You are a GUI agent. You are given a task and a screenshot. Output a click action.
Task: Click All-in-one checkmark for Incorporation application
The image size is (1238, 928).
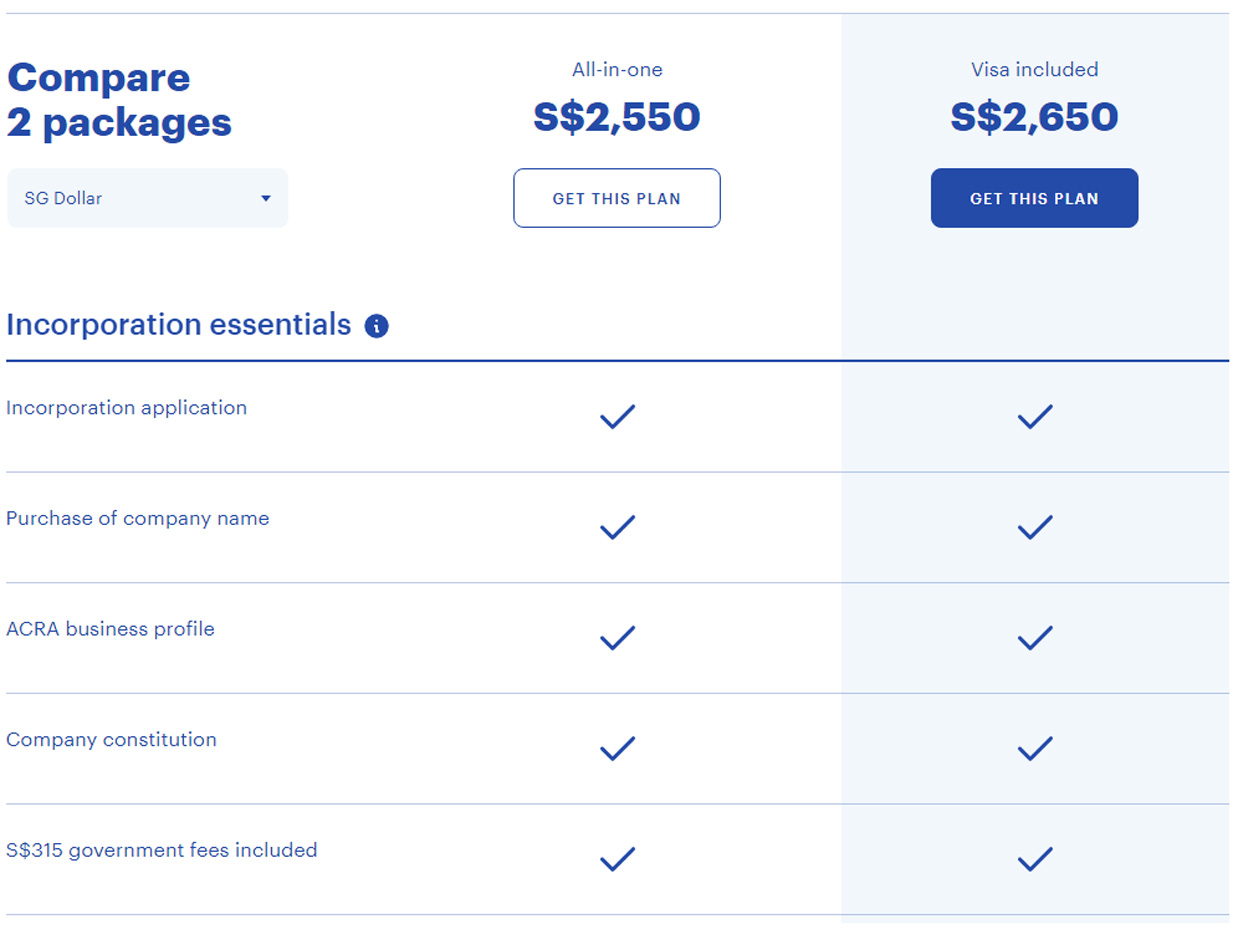point(617,417)
